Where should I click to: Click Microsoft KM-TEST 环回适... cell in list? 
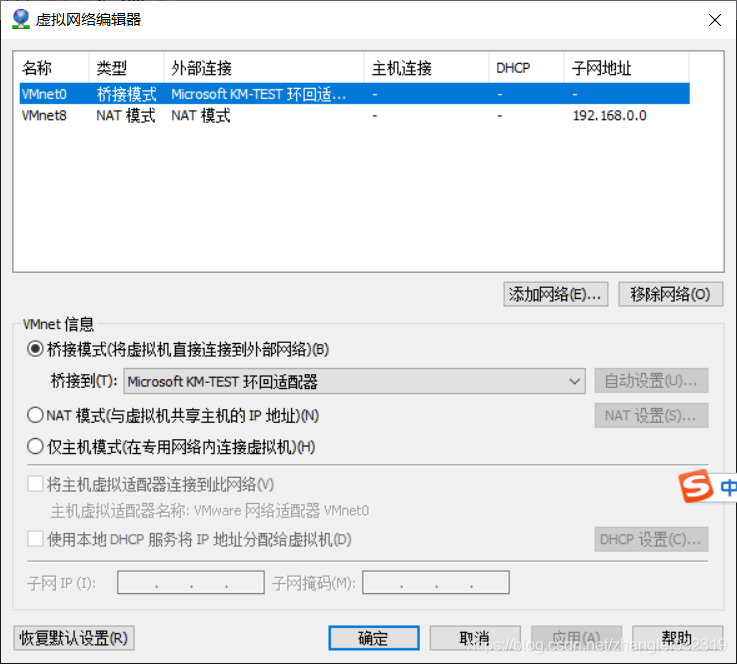pyautogui.click(x=259, y=94)
